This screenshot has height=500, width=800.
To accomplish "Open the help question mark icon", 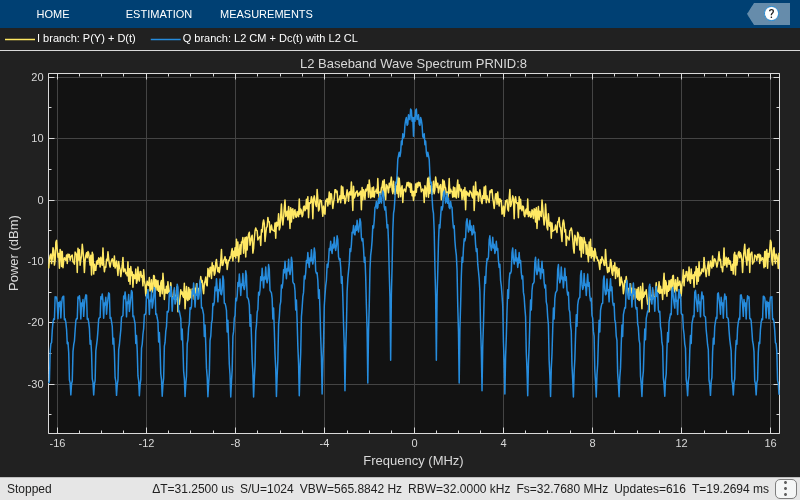I will click(771, 14).
